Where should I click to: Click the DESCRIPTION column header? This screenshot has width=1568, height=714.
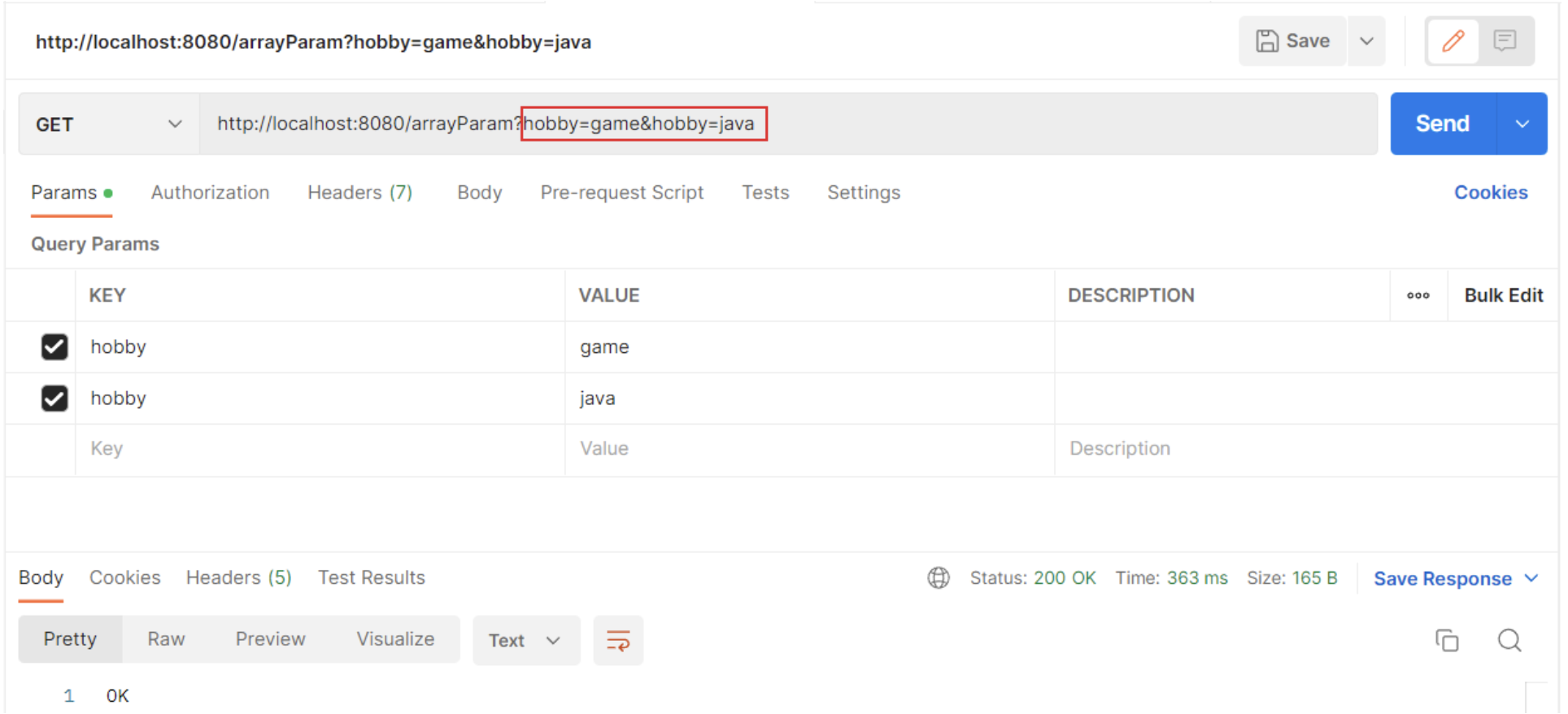pyautogui.click(x=1131, y=295)
